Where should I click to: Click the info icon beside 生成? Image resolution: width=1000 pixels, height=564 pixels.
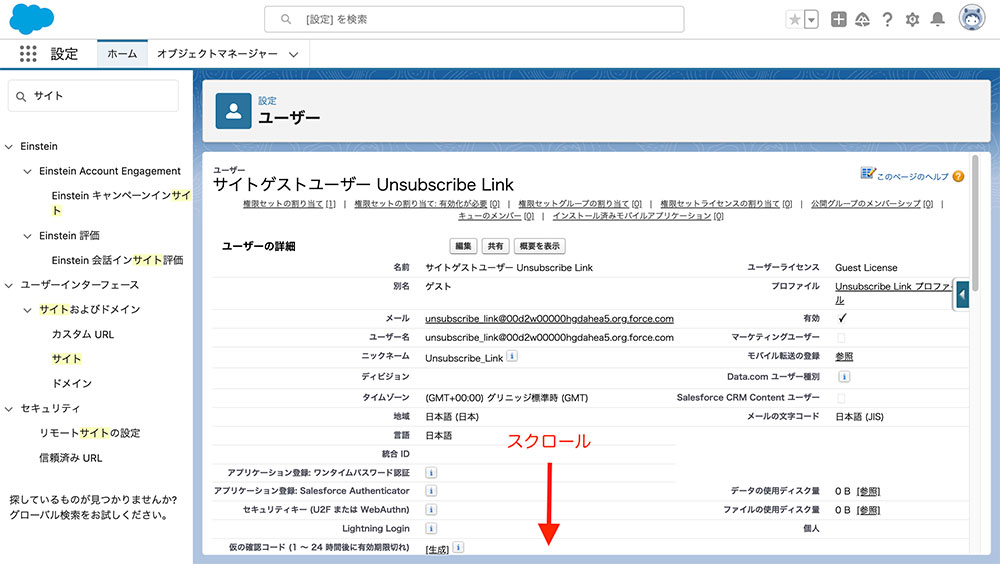tap(459, 547)
